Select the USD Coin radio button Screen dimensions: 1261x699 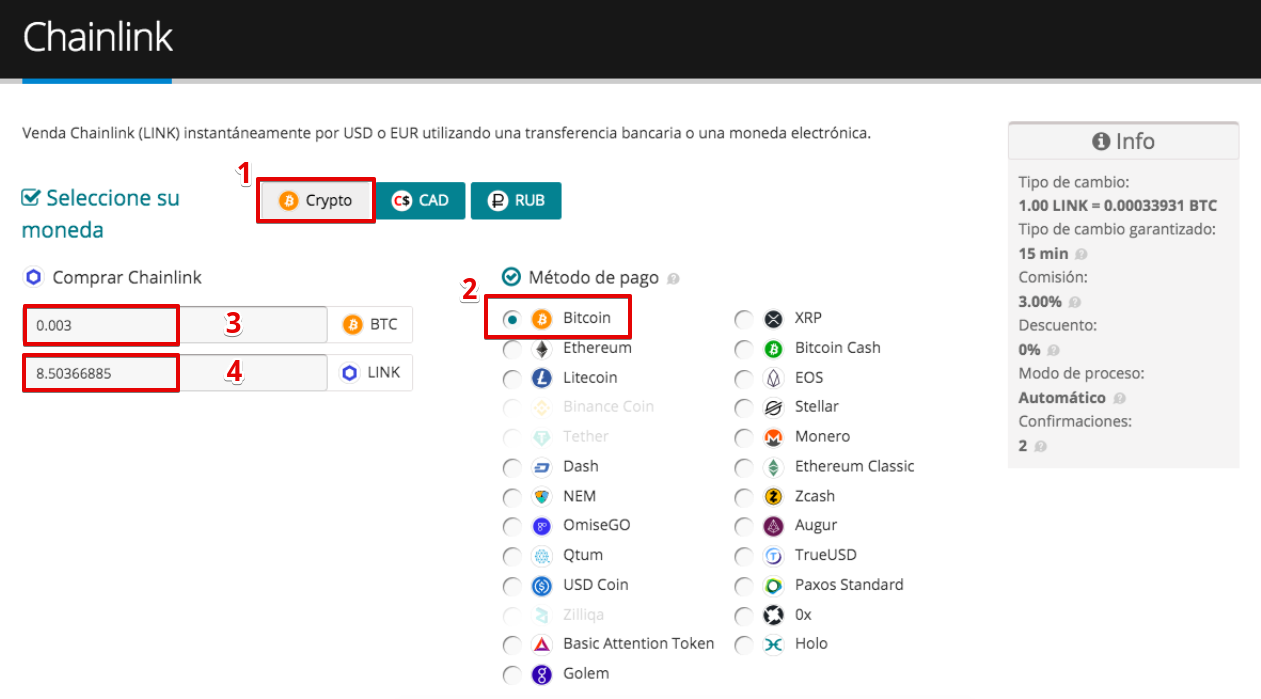512,586
